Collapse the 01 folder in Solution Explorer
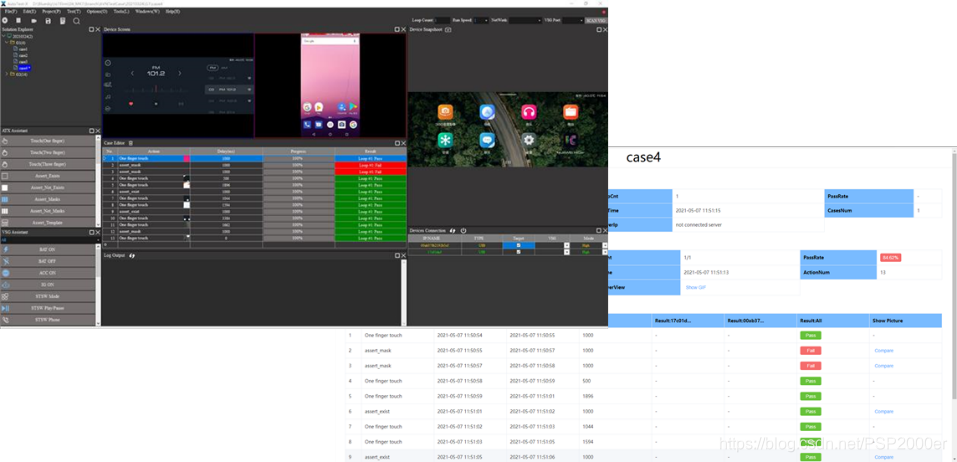Image resolution: width=957 pixels, height=462 pixels. click(7, 43)
